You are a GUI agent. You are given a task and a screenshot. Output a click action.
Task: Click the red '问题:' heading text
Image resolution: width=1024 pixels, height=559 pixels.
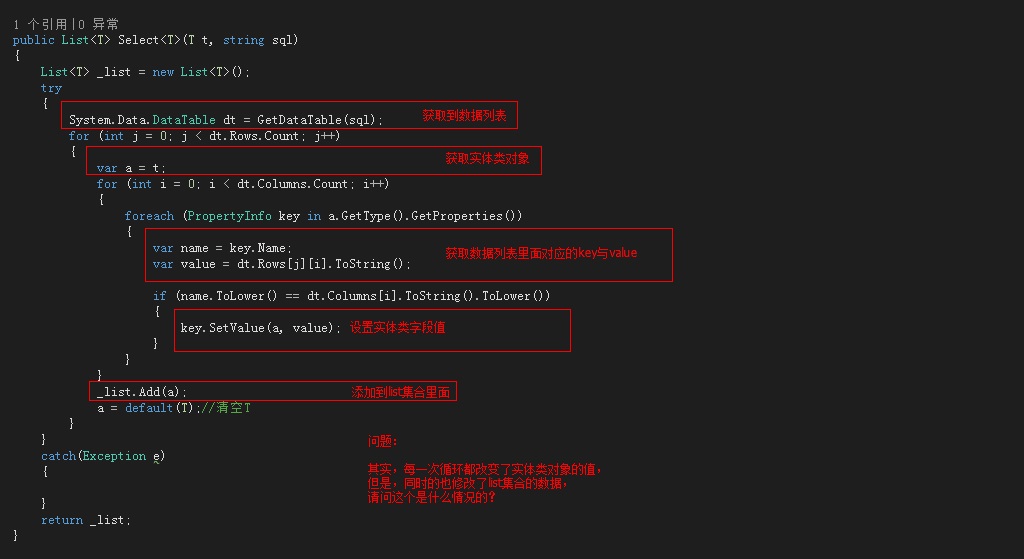(383, 441)
